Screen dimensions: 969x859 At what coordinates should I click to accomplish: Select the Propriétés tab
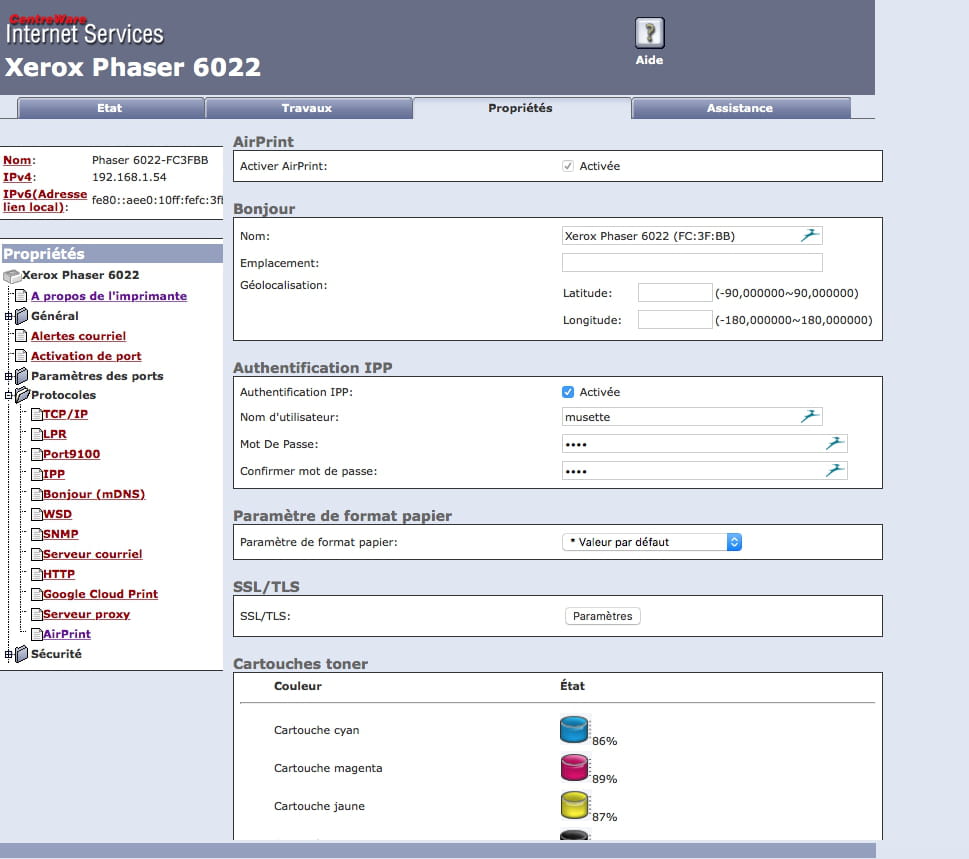coord(521,108)
